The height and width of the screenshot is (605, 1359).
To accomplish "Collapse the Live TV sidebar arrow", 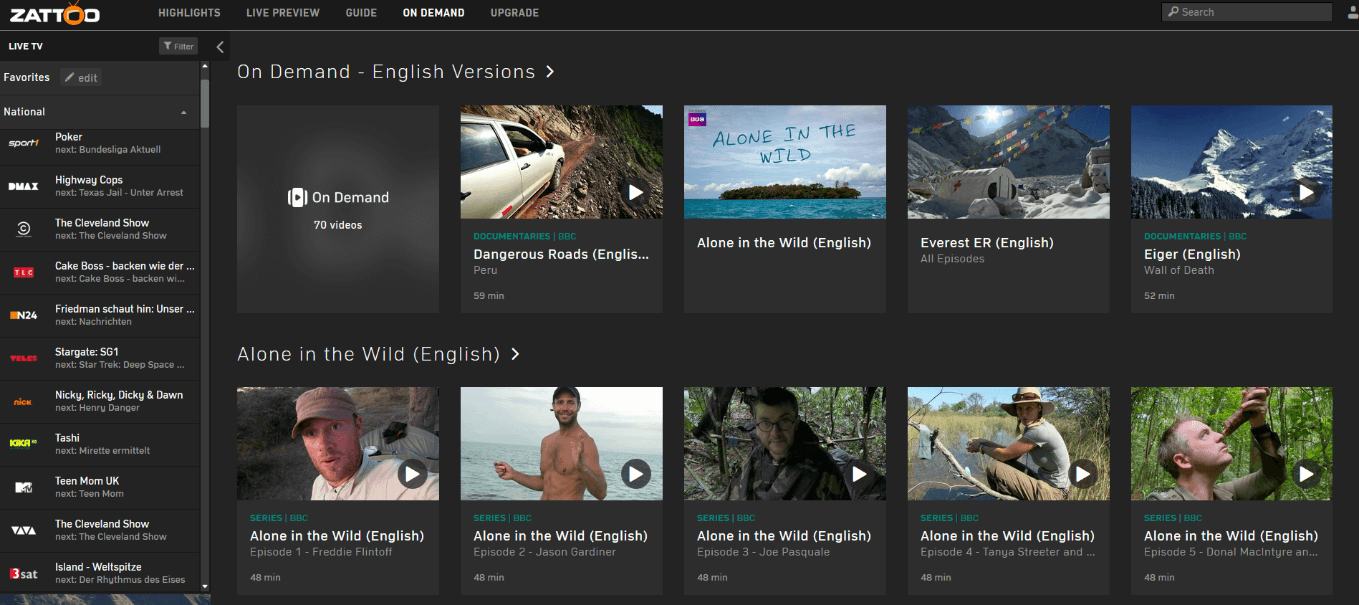I will point(221,46).
